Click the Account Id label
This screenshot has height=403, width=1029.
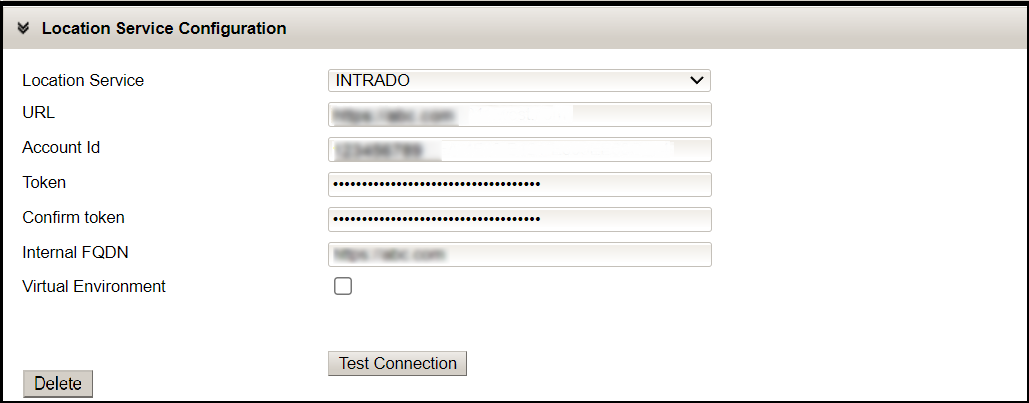coord(61,148)
